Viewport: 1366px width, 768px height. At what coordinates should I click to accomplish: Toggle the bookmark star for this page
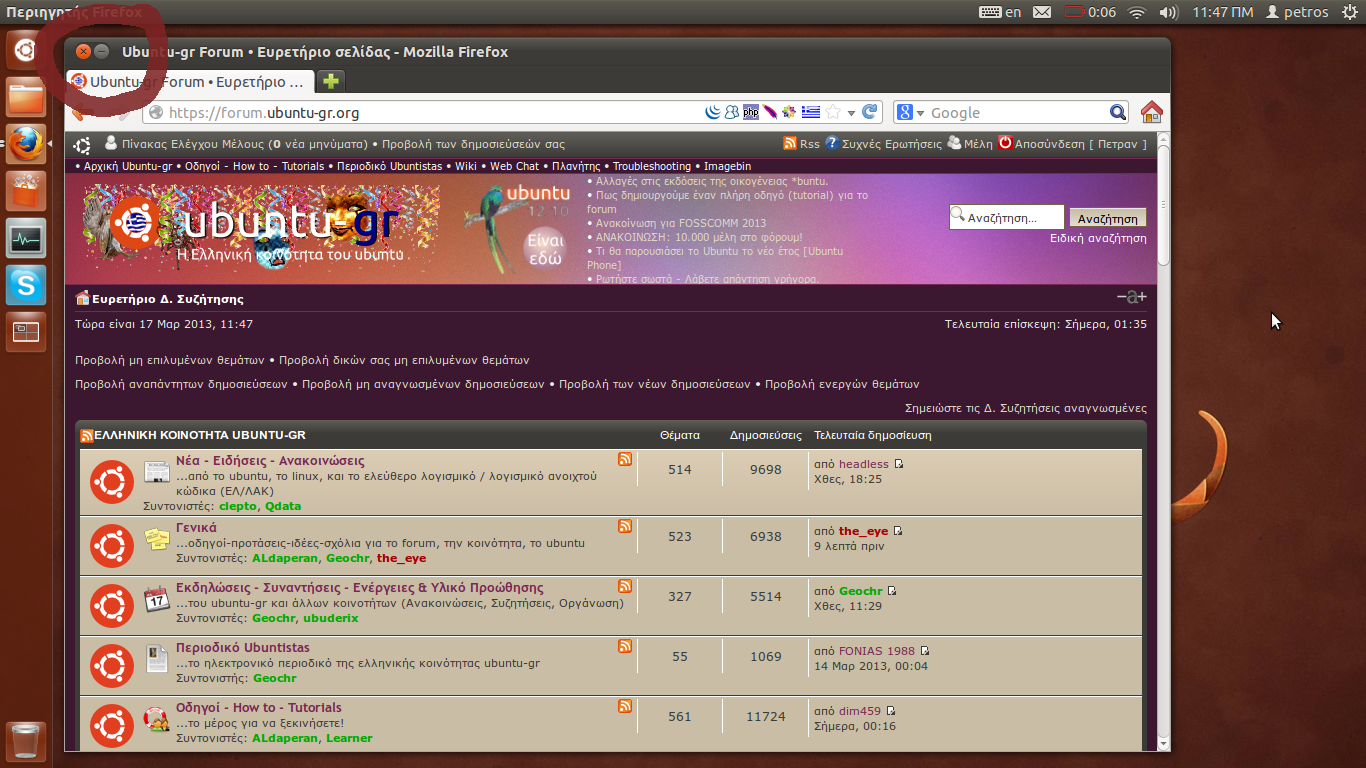point(833,112)
